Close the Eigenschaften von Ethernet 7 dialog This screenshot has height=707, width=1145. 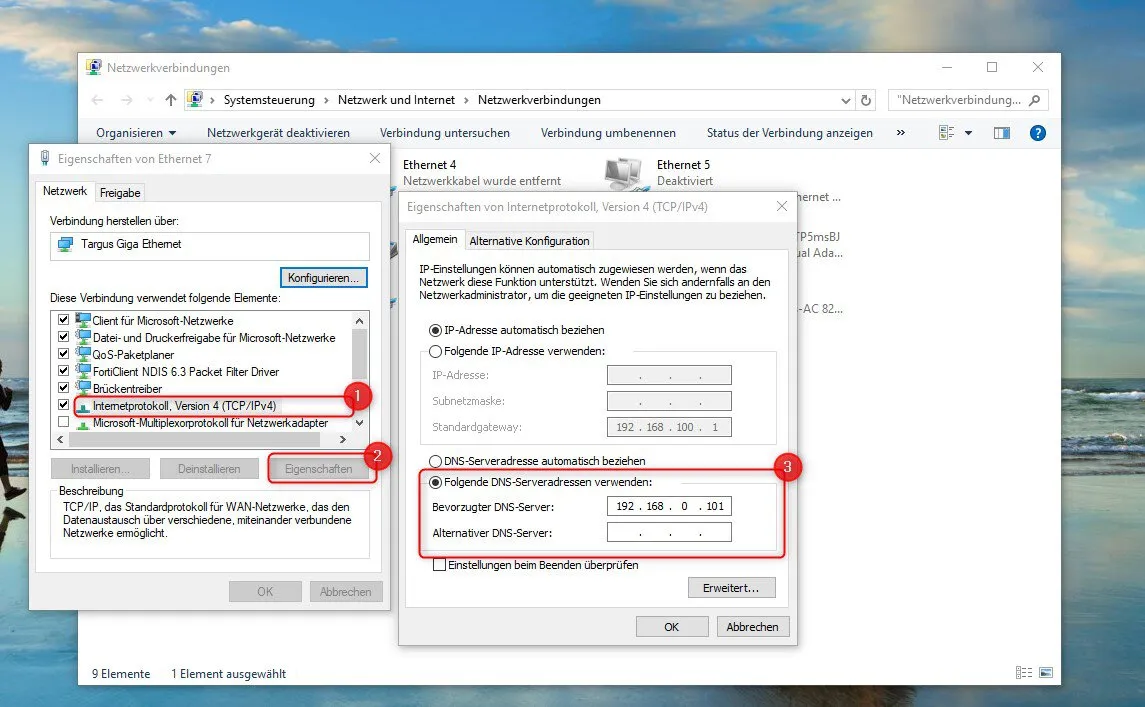375,158
